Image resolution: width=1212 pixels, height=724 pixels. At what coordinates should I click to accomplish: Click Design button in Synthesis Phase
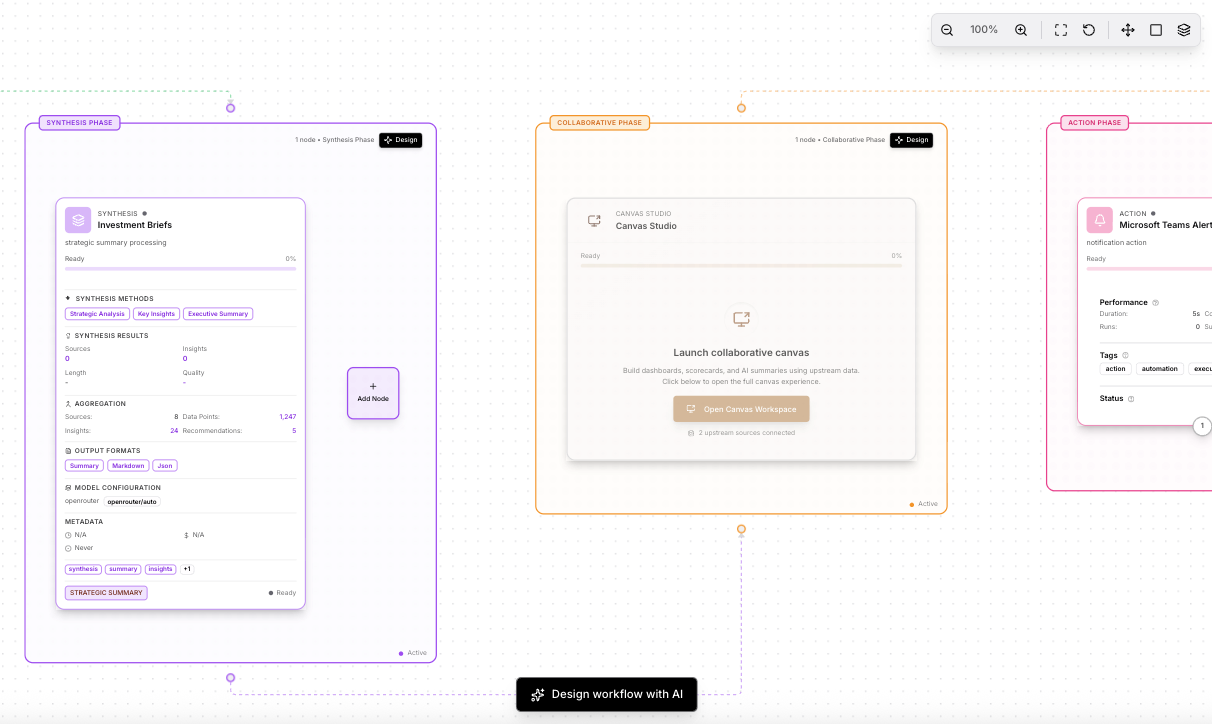(401, 140)
